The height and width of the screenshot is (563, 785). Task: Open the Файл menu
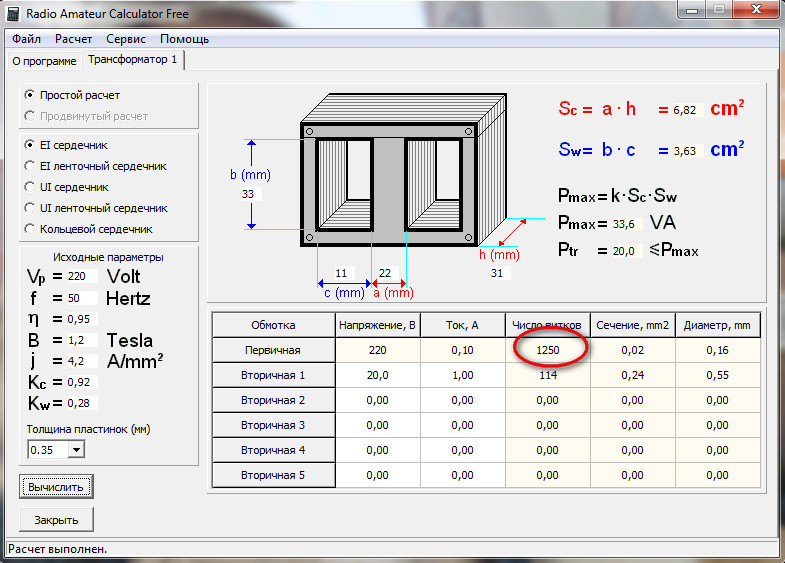pyautogui.click(x=27, y=39)
